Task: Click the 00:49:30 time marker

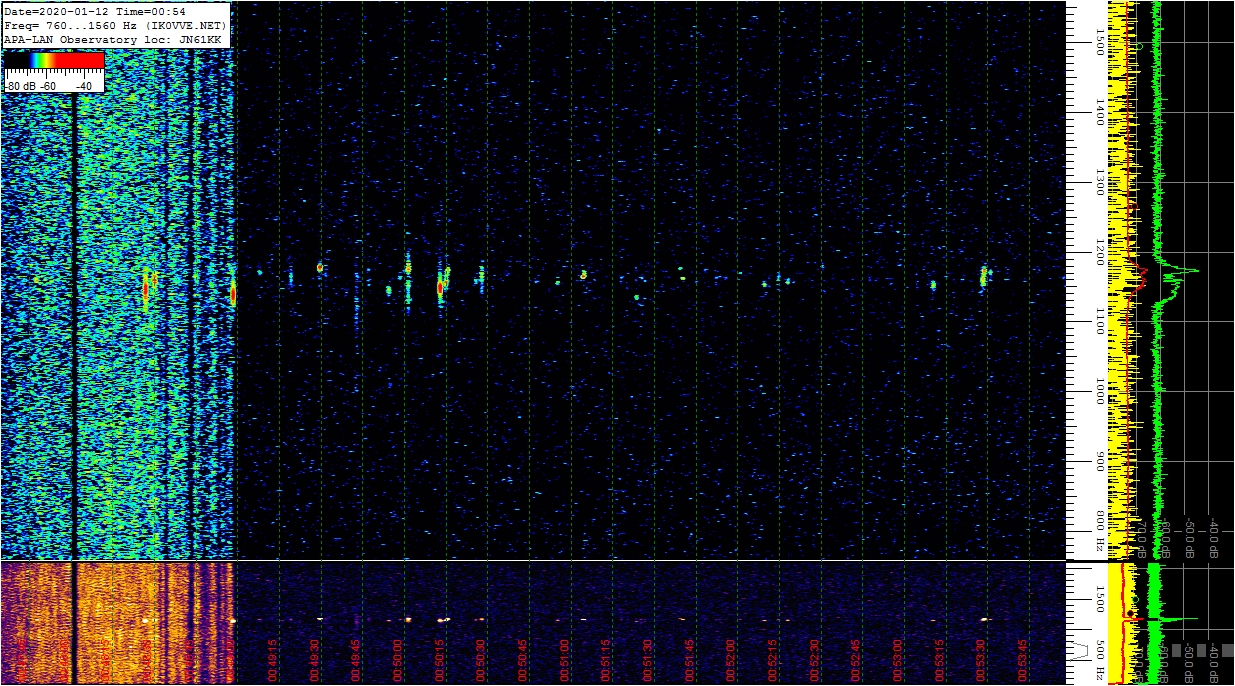Action: (314, 661)
